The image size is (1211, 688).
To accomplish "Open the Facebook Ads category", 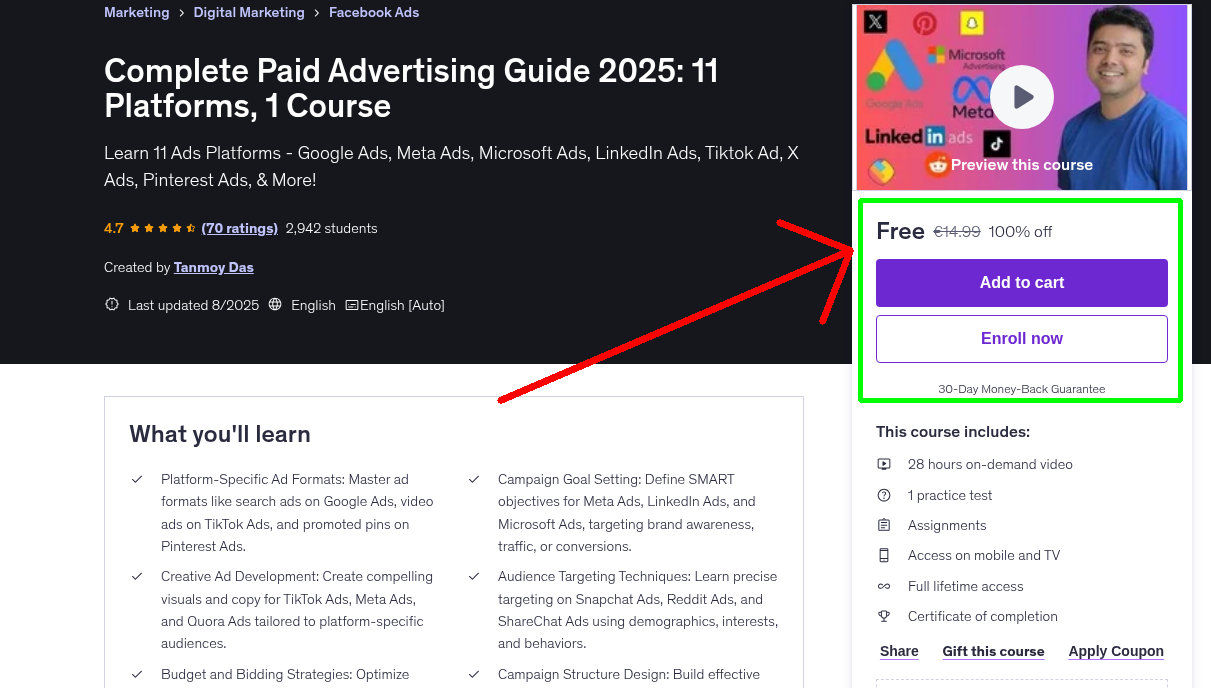I will (373, 12).
